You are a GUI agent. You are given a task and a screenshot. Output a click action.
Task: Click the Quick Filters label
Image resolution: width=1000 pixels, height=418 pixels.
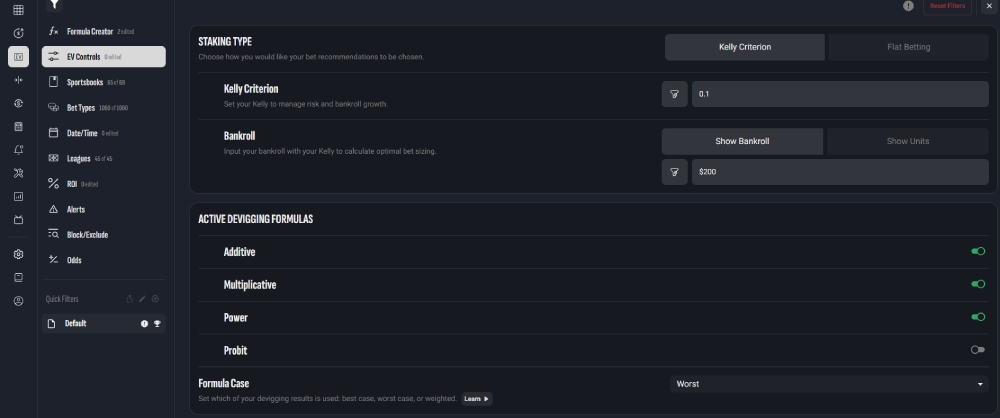click(62, 299)
